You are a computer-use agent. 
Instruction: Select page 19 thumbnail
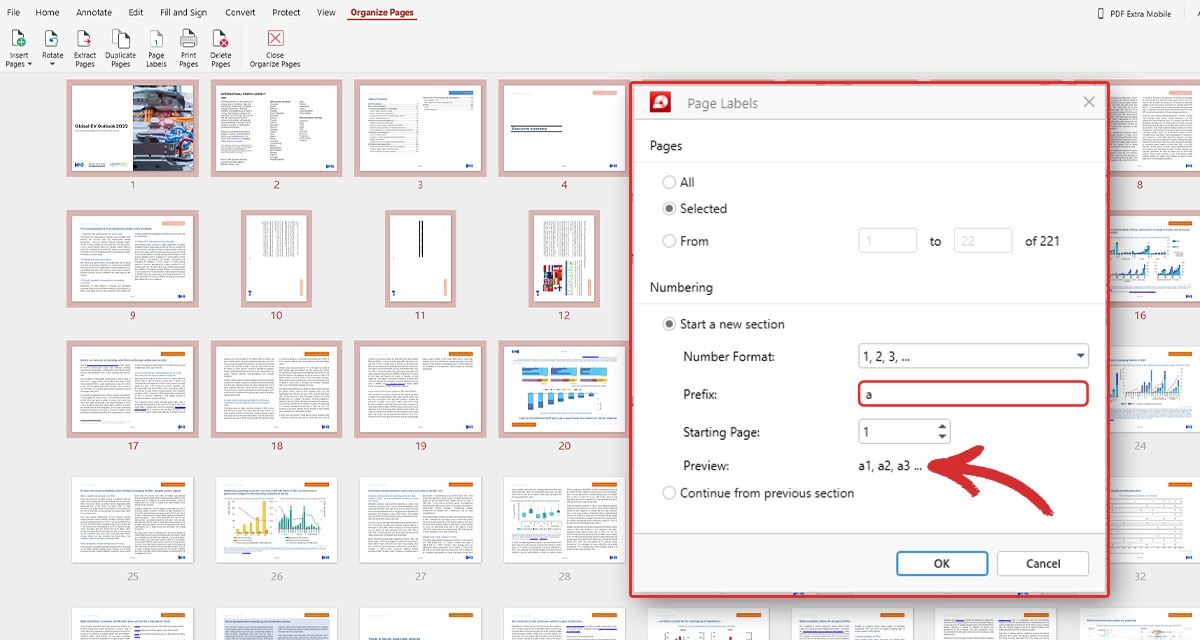[420, 388]
